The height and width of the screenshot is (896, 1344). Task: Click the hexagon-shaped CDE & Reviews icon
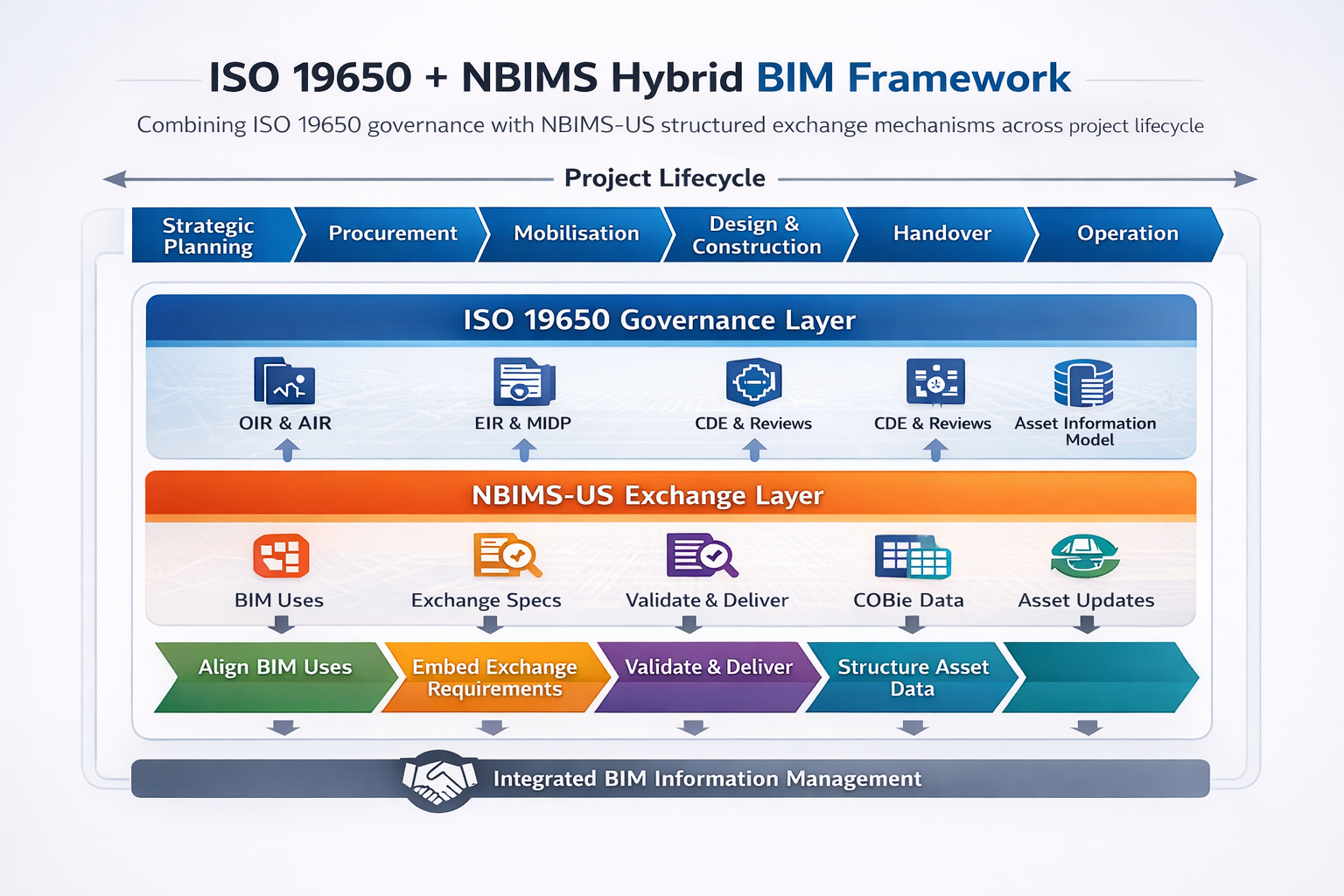(x=753, y=381)
